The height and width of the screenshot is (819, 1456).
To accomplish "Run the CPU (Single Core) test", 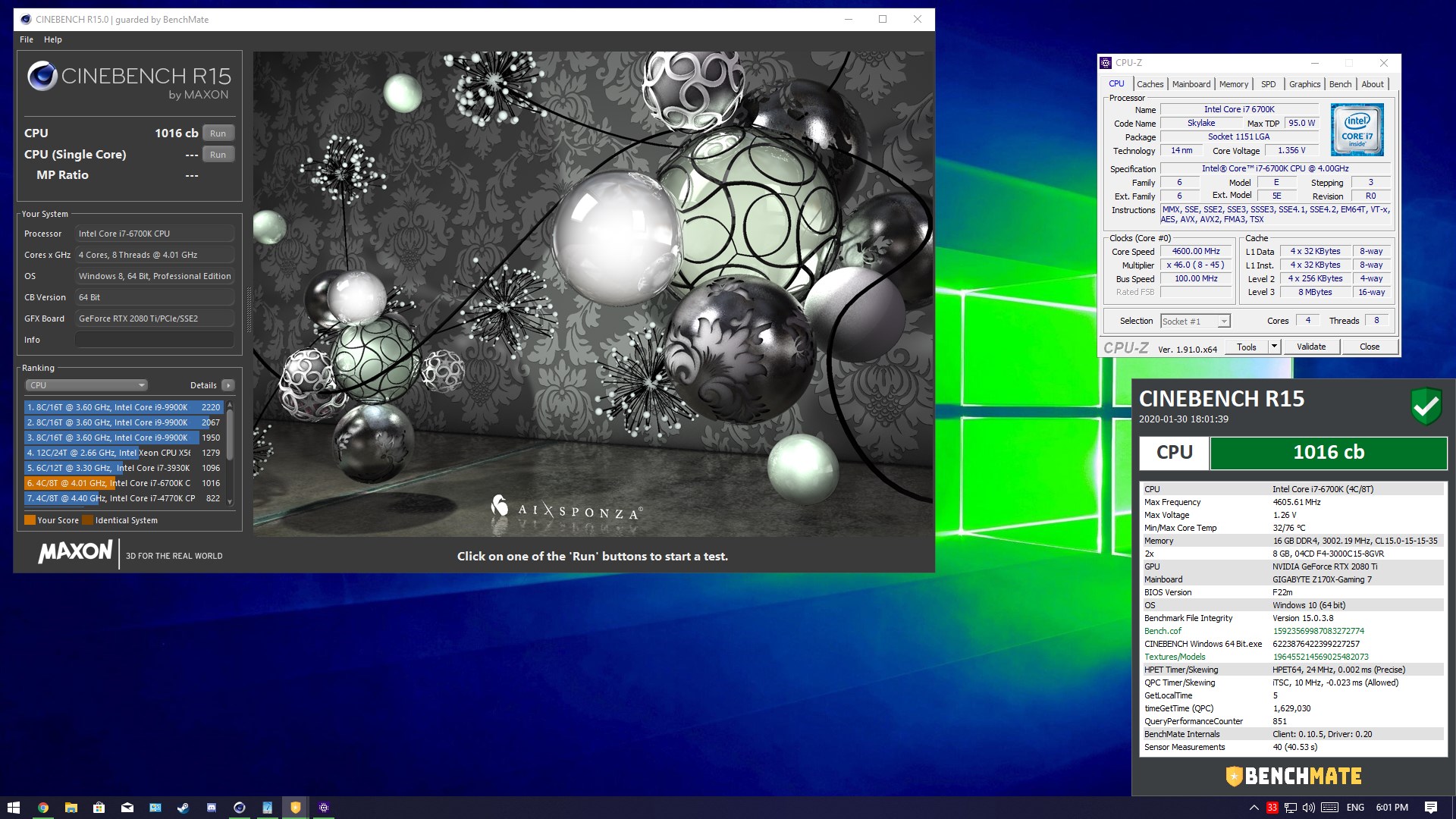I will 218,154.
